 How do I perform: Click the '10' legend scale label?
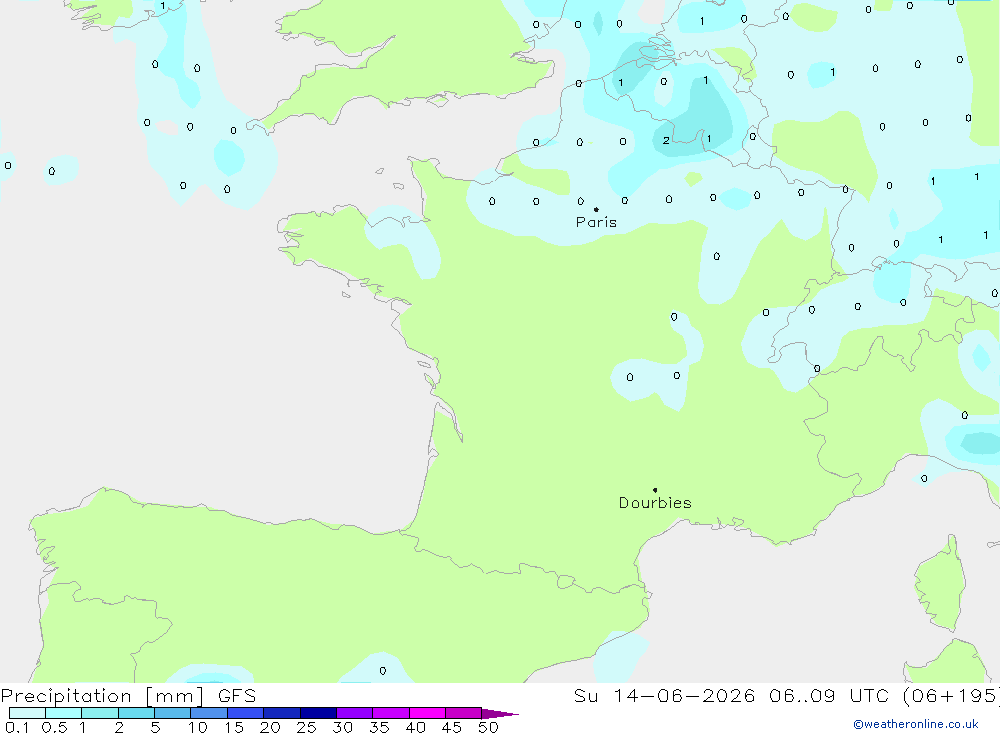(x=198, y=727)
